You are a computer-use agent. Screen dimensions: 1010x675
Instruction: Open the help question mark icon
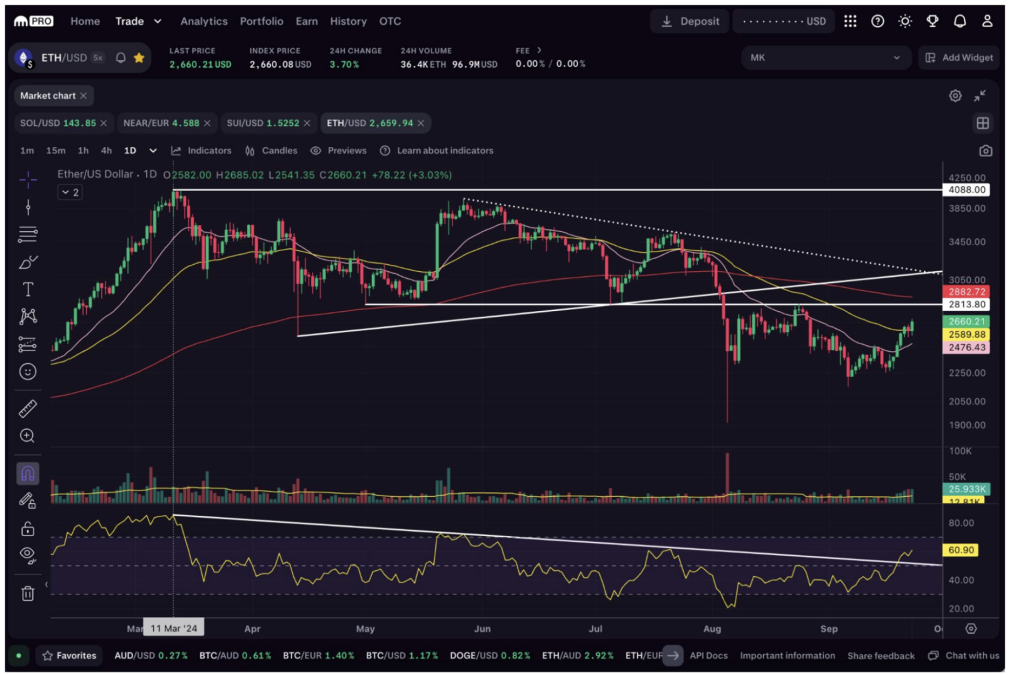[x=877, y=21]
